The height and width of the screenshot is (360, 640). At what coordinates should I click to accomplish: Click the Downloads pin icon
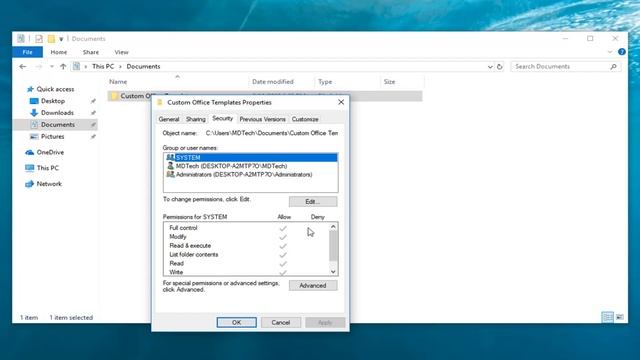point(93,113)
